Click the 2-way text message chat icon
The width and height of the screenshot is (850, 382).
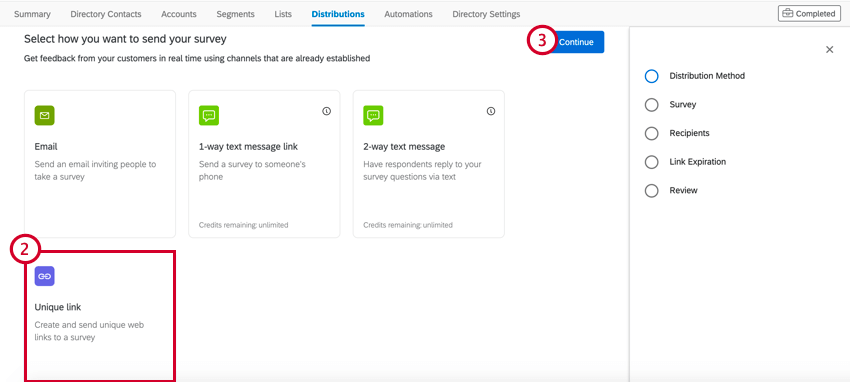(373, 115)
